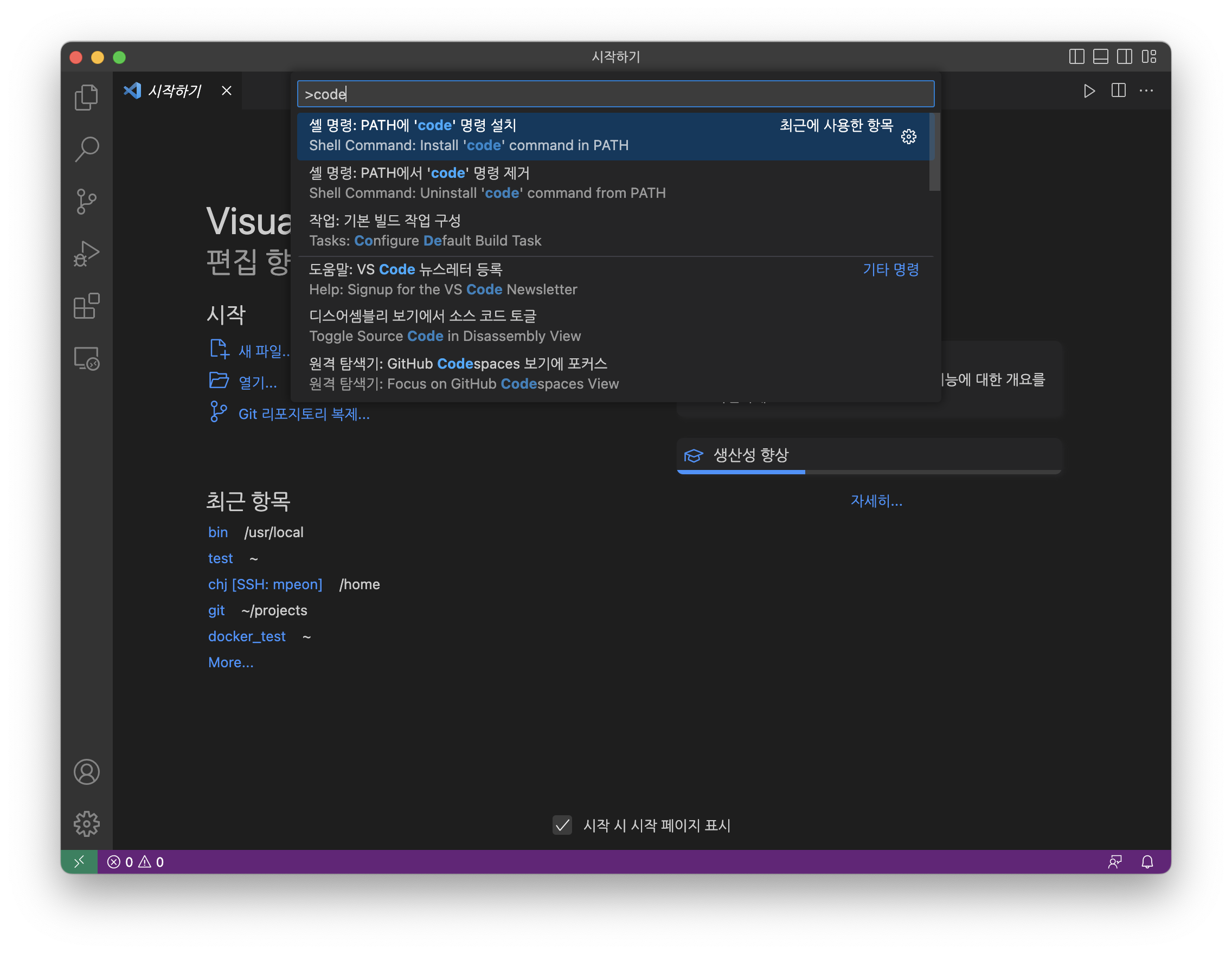
Task: Click the command palette input field
Action: pyautogui.click(x=615, y=94)
